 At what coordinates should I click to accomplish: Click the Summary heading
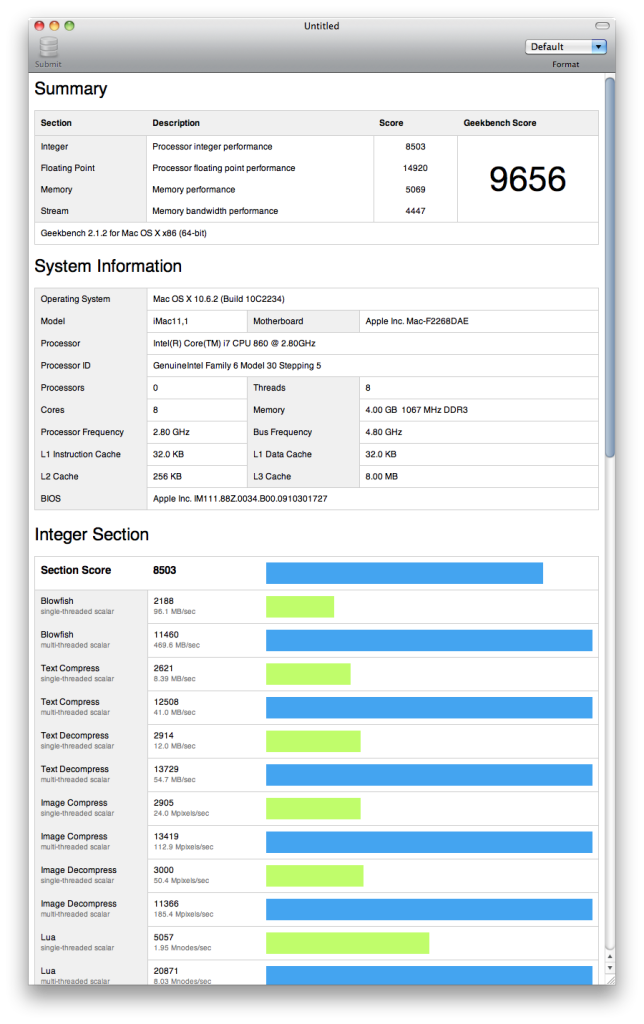coord(71,89)
